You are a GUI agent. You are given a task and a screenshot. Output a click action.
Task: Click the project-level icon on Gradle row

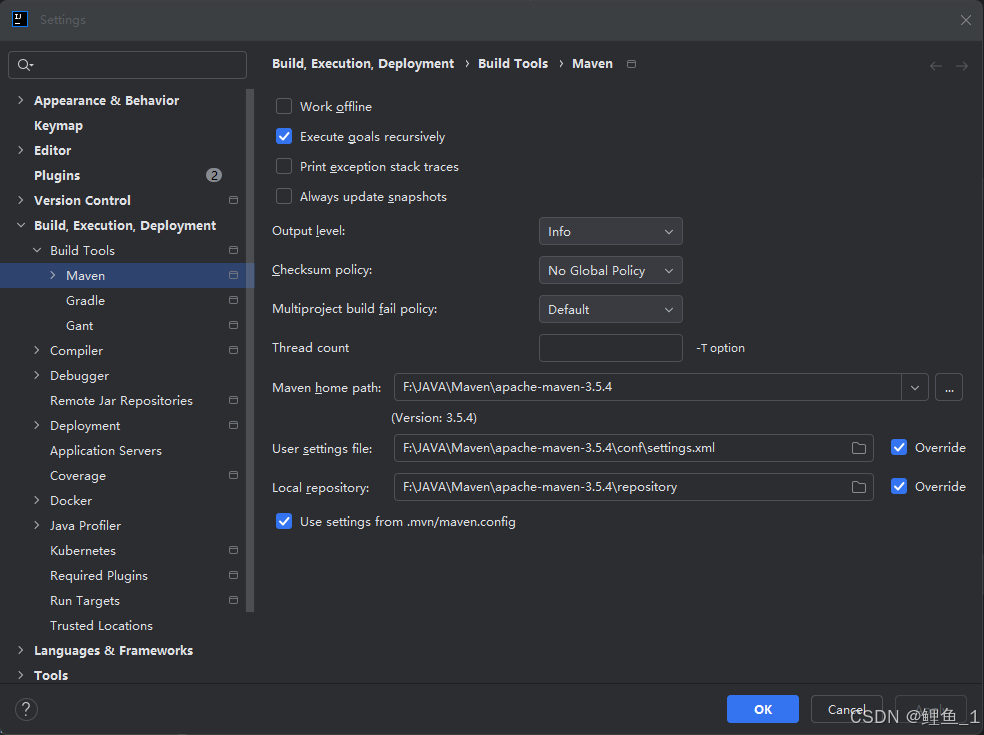[x=233, y=301]
